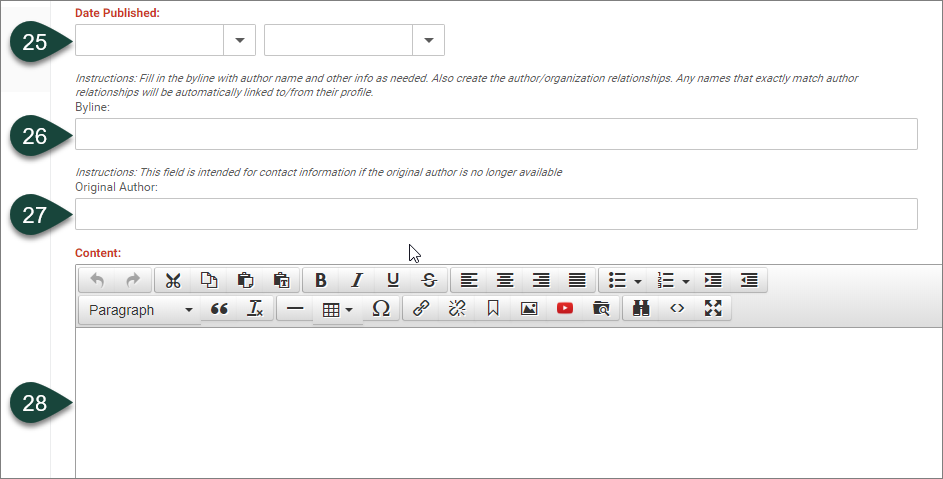Click inside the Content editor body
Image resolution: width=943 pixels, height=479 pixels.
click(x=500, y=400)
